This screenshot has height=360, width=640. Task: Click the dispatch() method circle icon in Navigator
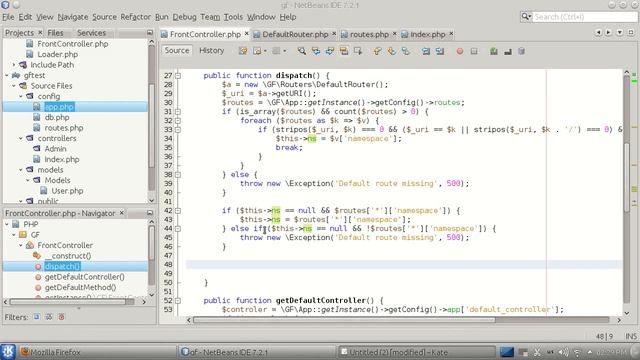(38, 267)
